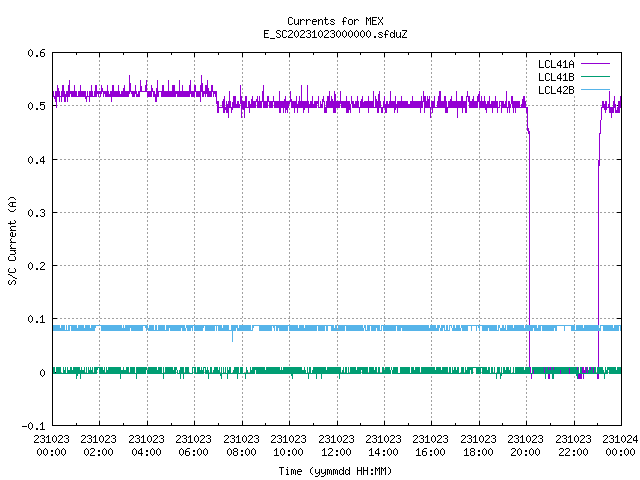Click the 231023 22:00 x-axis tick label
640x480 pixels.
(x=573, y=446)
